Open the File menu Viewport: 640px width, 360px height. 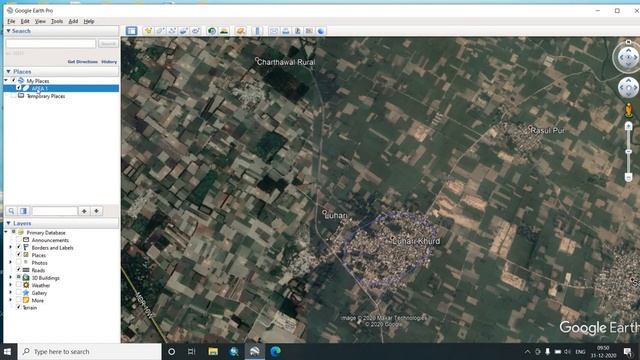click(x=11, y=21)
